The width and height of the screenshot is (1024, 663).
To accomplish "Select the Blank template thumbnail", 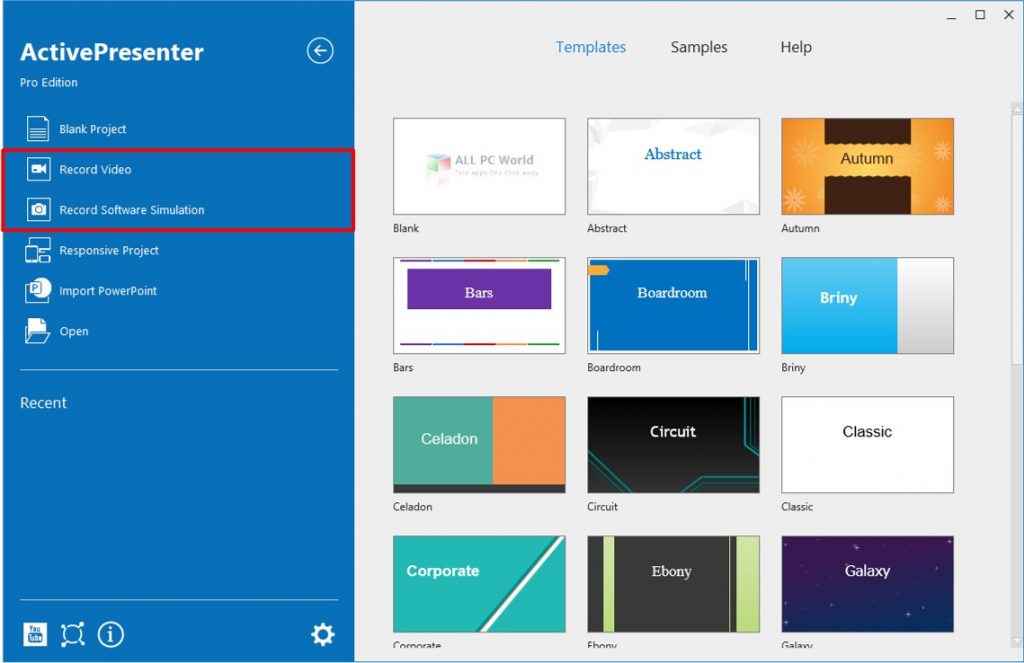I will [x=479, y=166].
